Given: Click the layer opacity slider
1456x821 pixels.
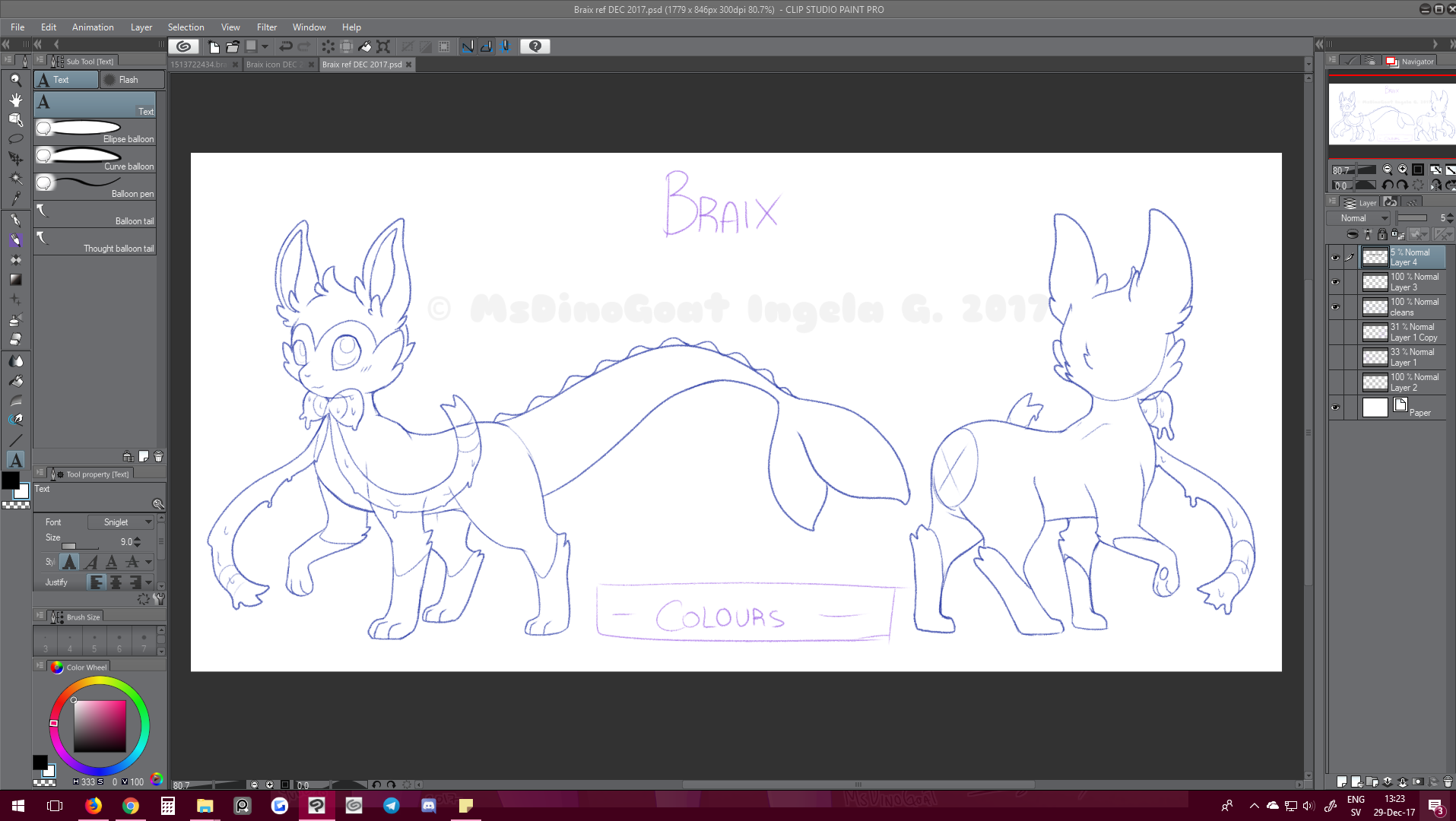Looking at the screenshot, I should coord(1412,218).
